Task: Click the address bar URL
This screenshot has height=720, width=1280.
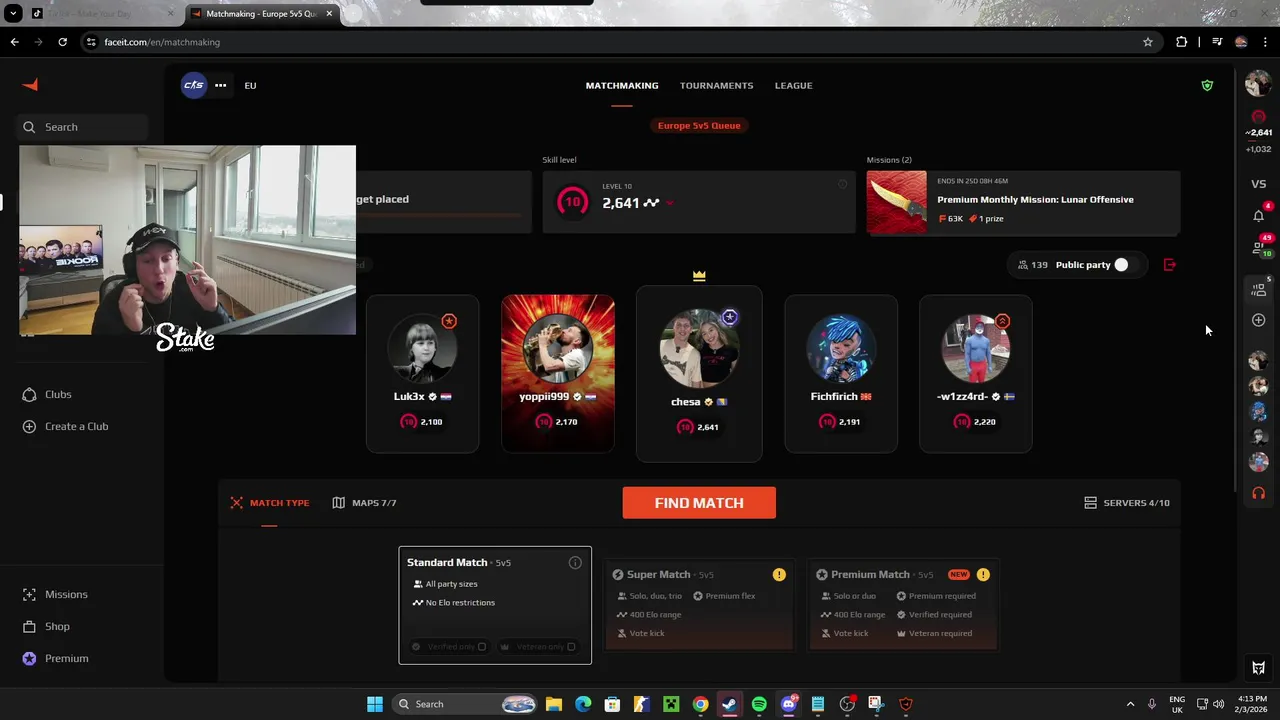Action: coord(162,42)
